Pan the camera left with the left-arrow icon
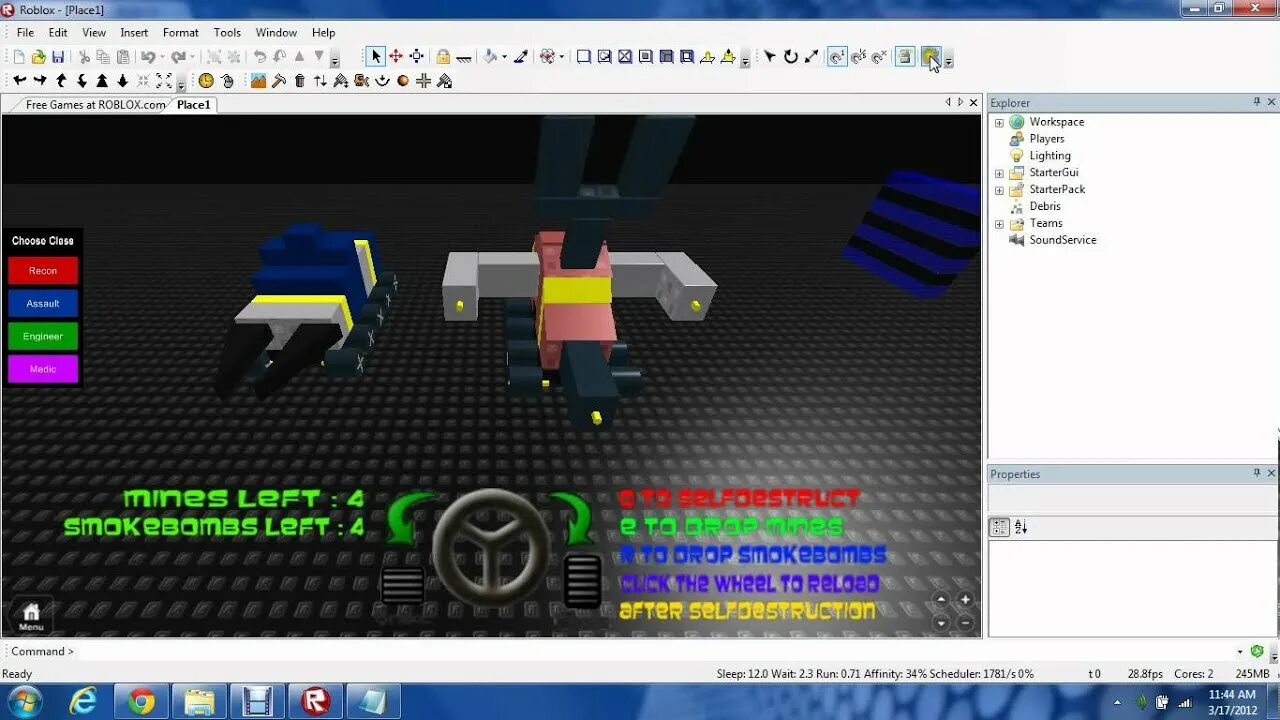The height and width of the screenshot is (720, 1280). tap(19, 81)
